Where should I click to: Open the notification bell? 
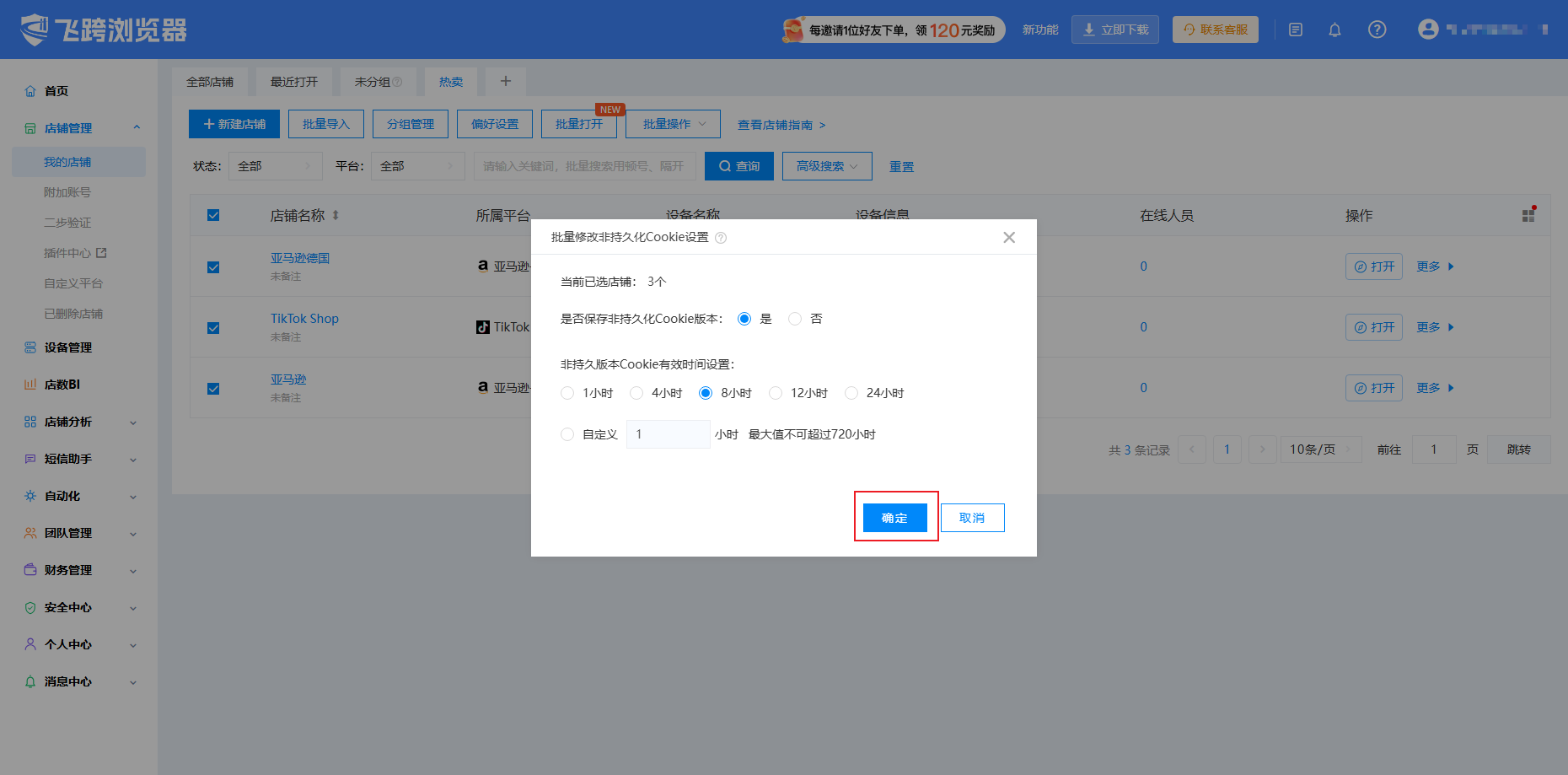coord(1334,30)
